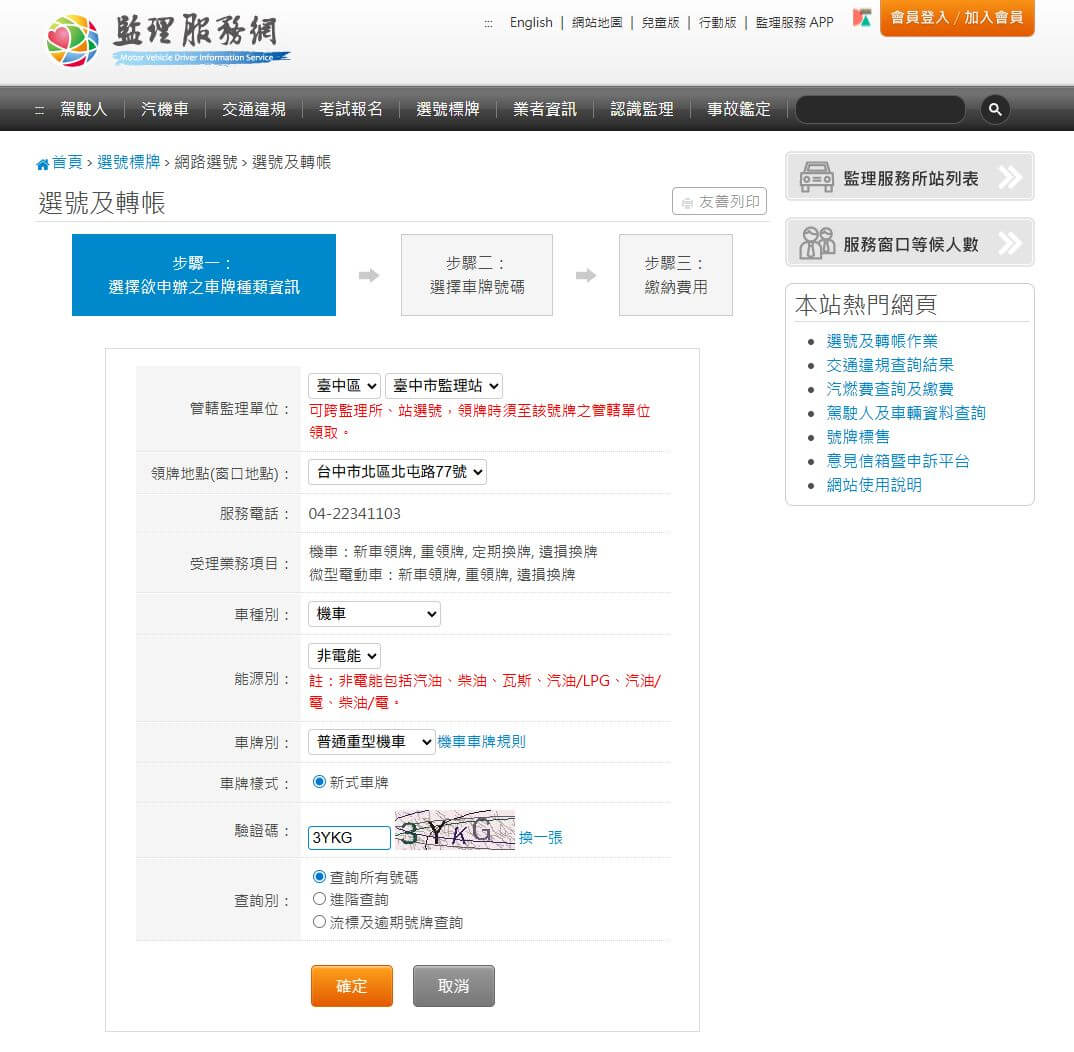Expand the 車種別 機車 dropdown
Image resolution: width=1074 pixels, height=1052 pixels.
[x=374, y=614]
